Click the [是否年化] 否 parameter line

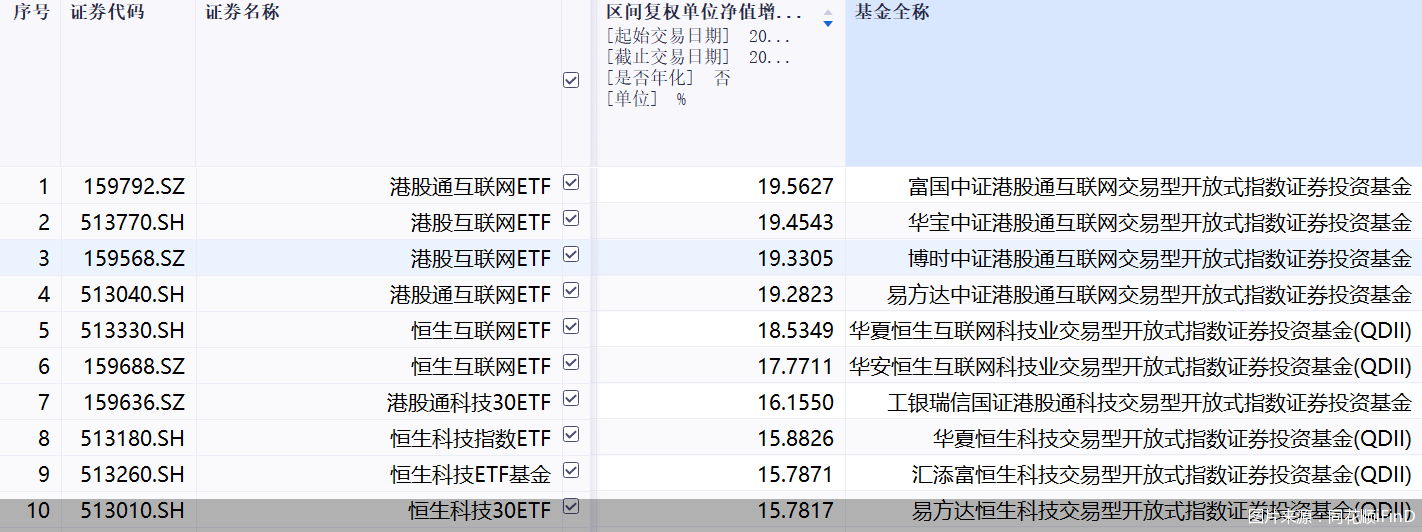[668, 78]
